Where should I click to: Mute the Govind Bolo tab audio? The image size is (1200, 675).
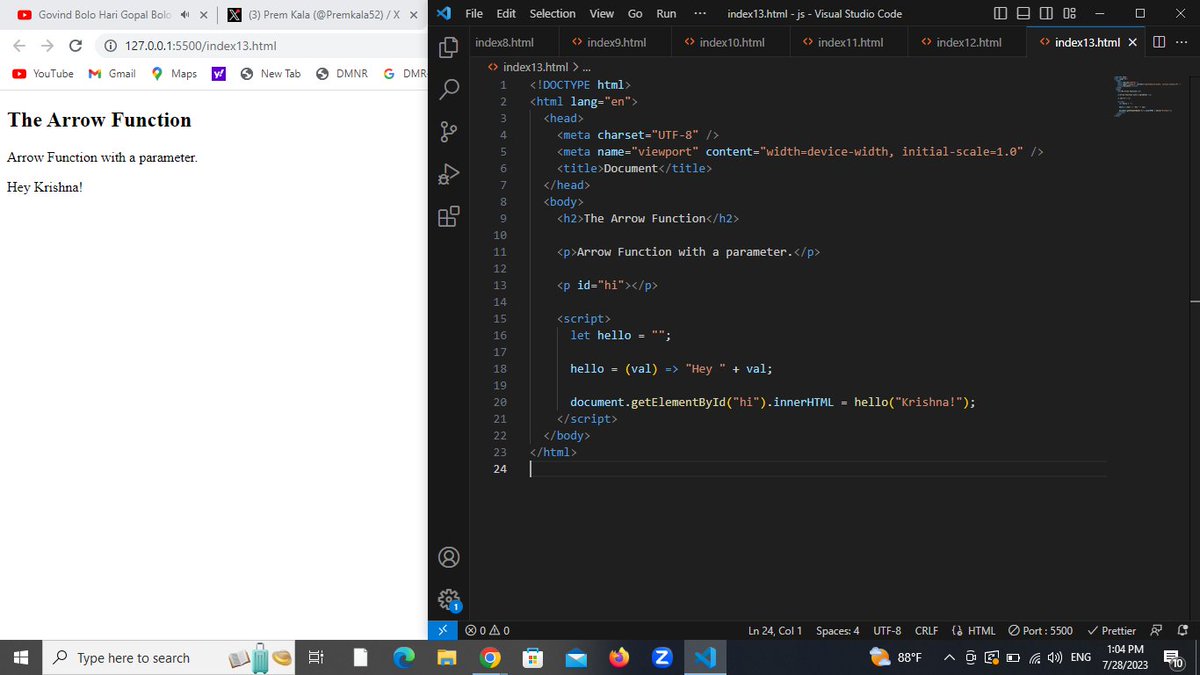tap(184, 15)
